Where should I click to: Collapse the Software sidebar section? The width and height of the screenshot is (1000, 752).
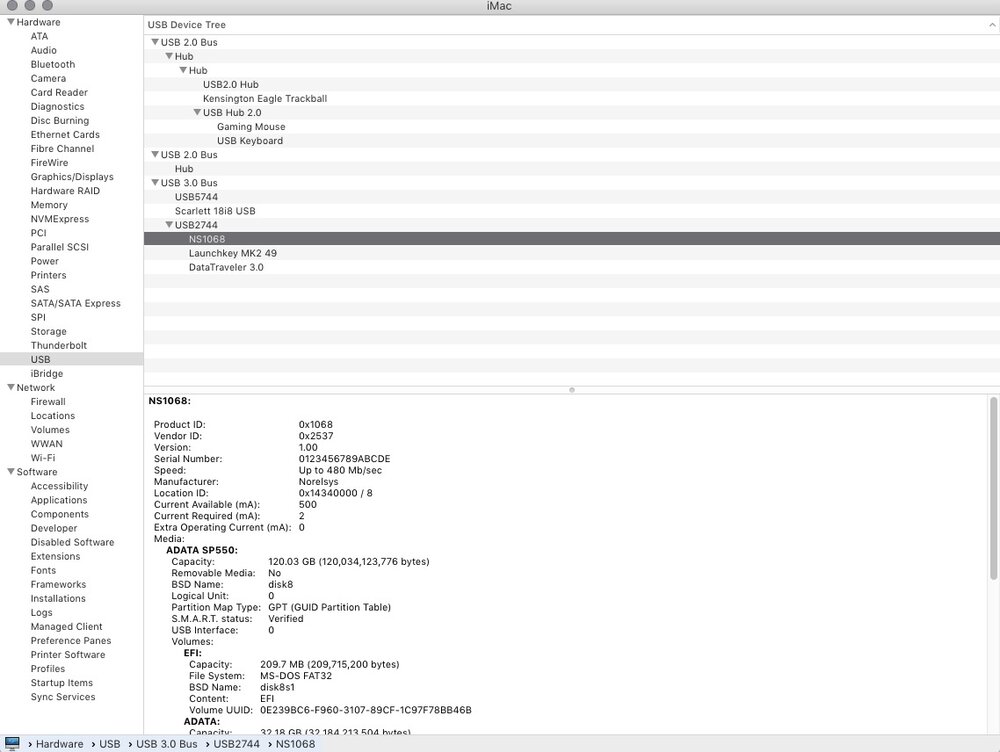point(10,472)
